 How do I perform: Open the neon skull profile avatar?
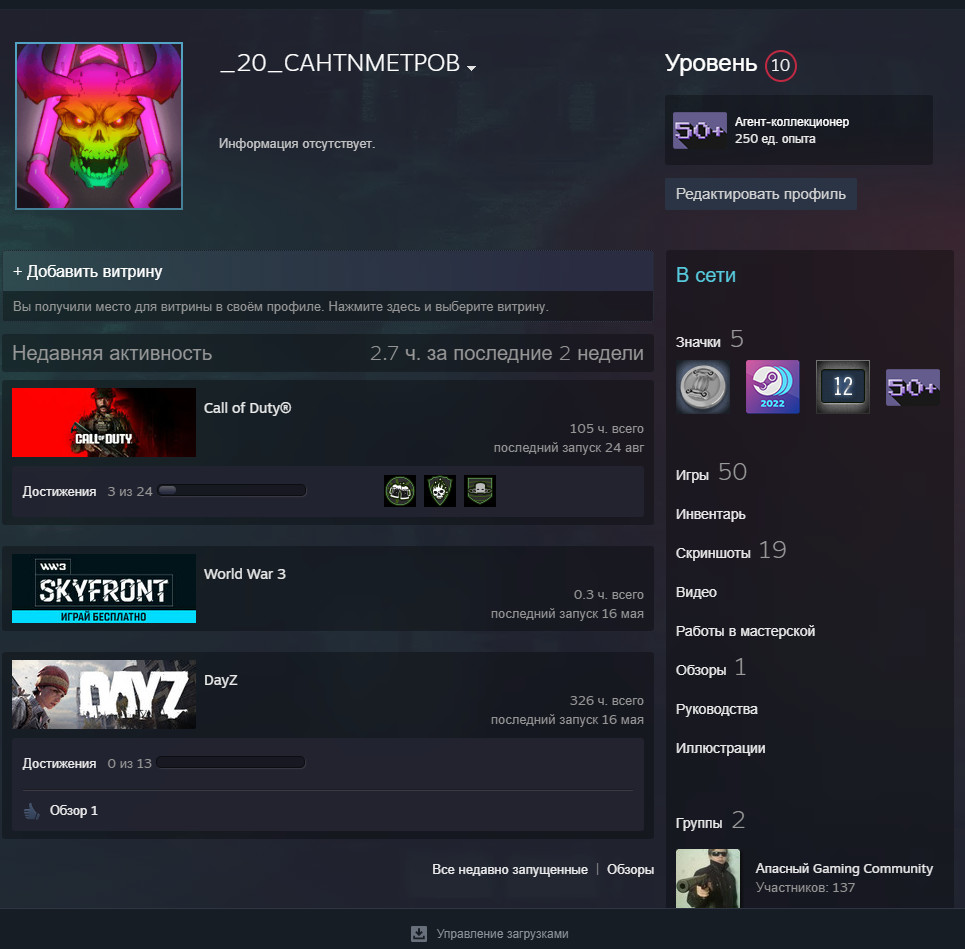[99, 126]
